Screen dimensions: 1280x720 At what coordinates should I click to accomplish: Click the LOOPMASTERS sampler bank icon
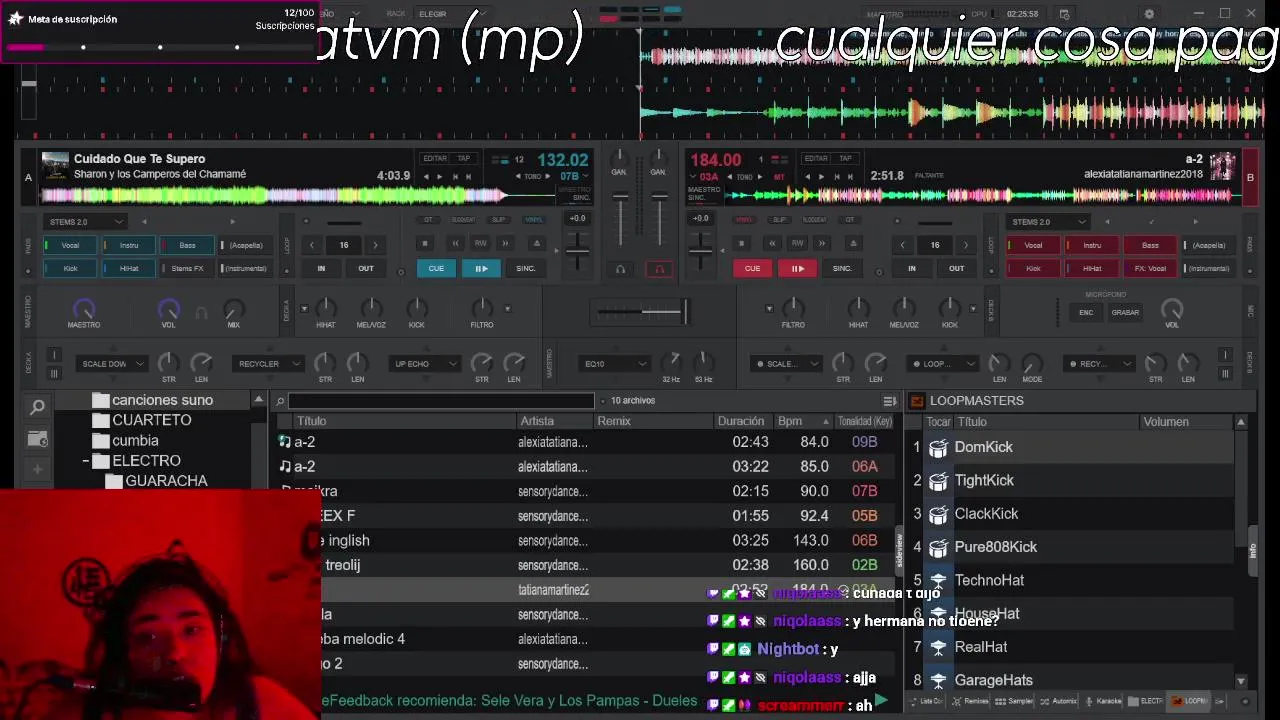[x=917, y=401]
